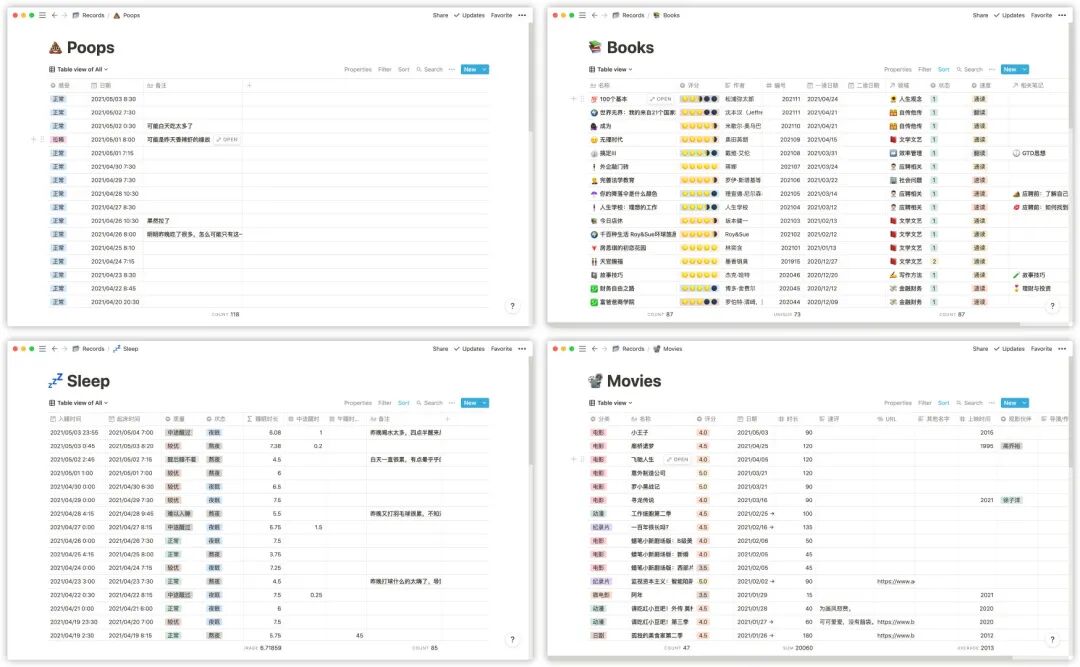Screen dimensions: 1080x667
Task: Open Sort menu in Sleep window
Action: tap(404, 403)
